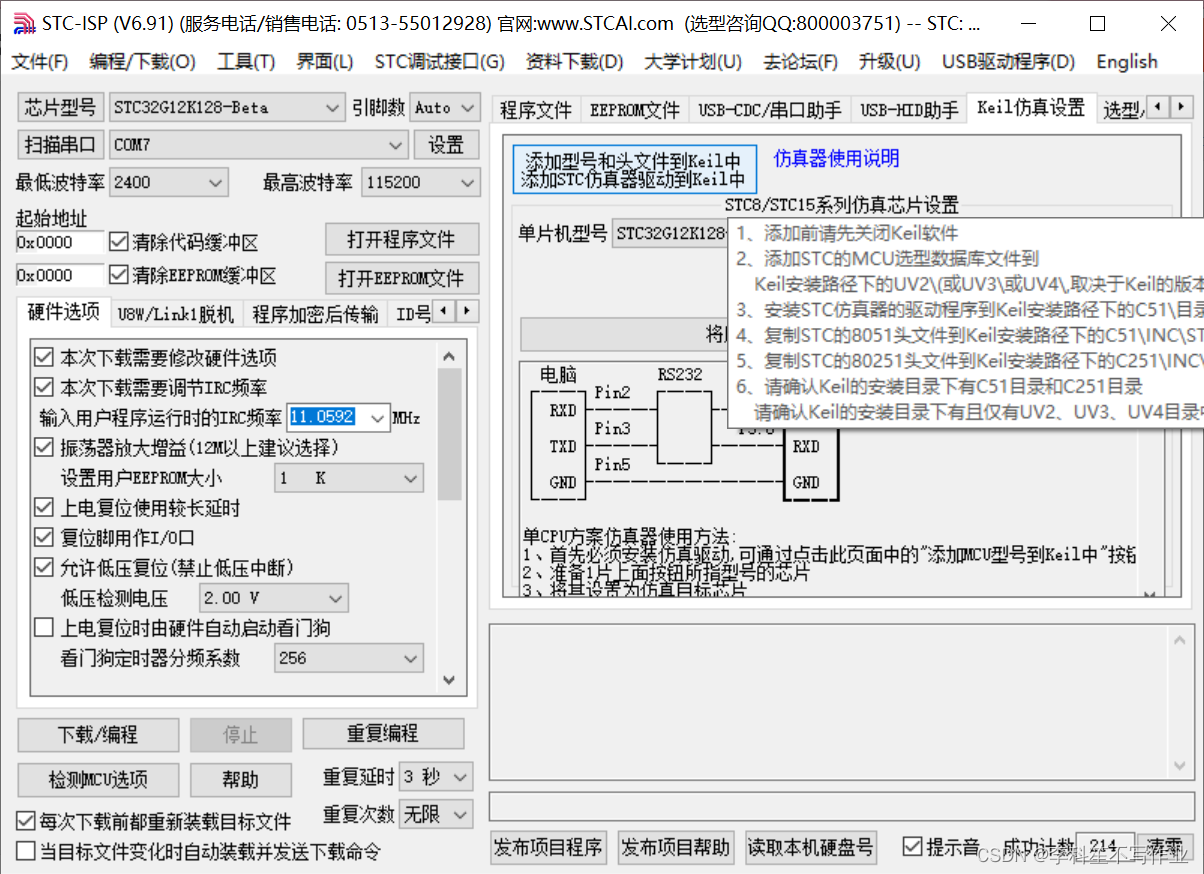Open a program file via 打开程序文件

tap(401, 239)
